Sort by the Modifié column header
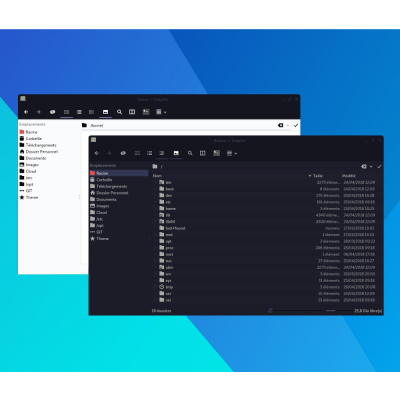The height and width of the screenshot is (400, 400). pyautogui.click(x=349, y=176)
